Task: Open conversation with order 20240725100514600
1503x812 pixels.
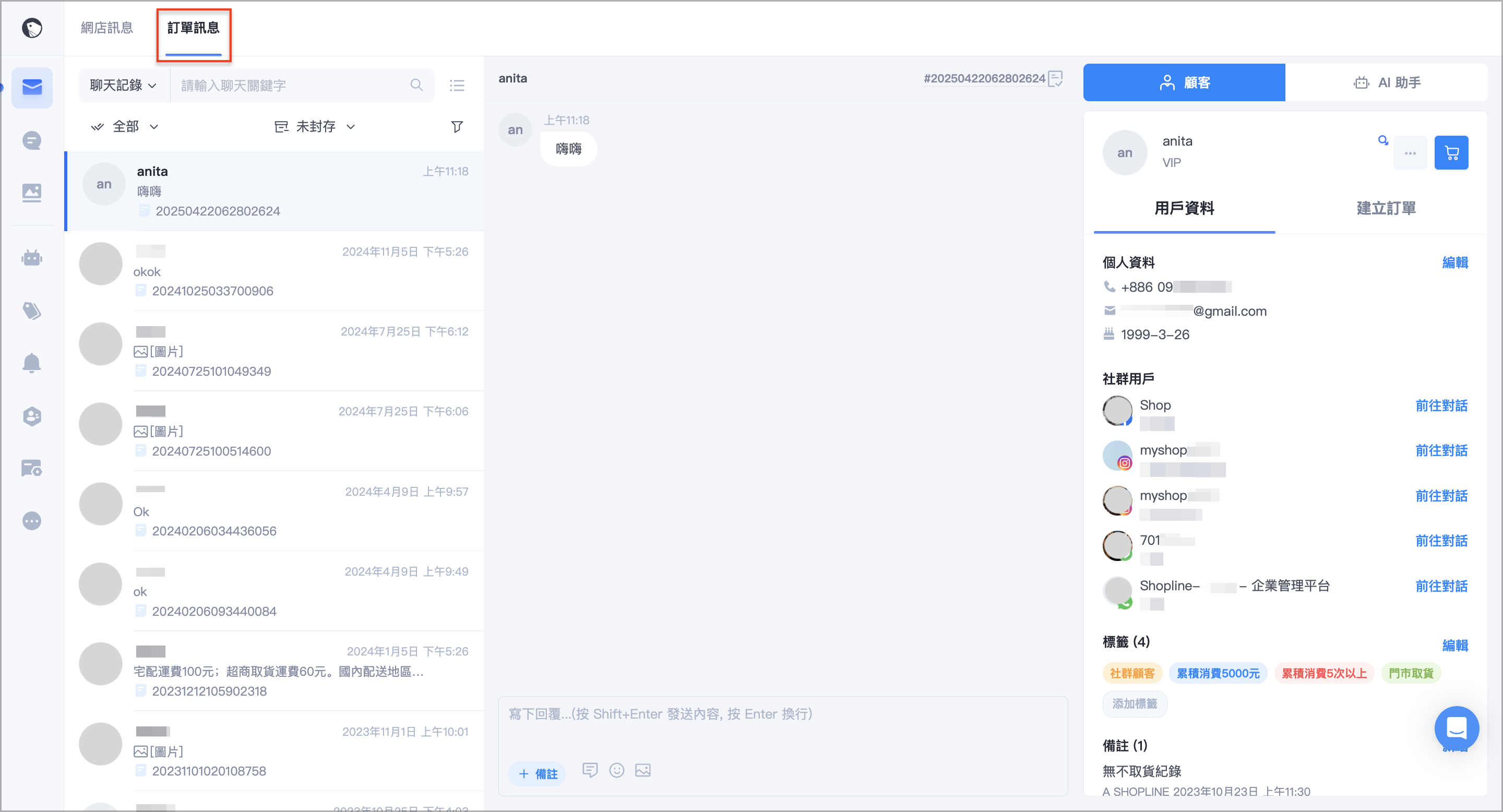Action: click(x=274, y=431)
